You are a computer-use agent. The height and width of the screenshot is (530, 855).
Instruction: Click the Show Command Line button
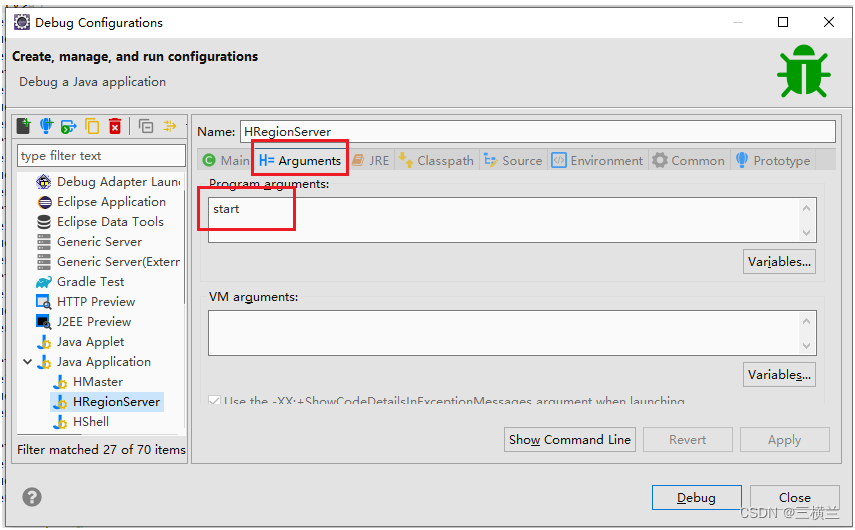569,440
